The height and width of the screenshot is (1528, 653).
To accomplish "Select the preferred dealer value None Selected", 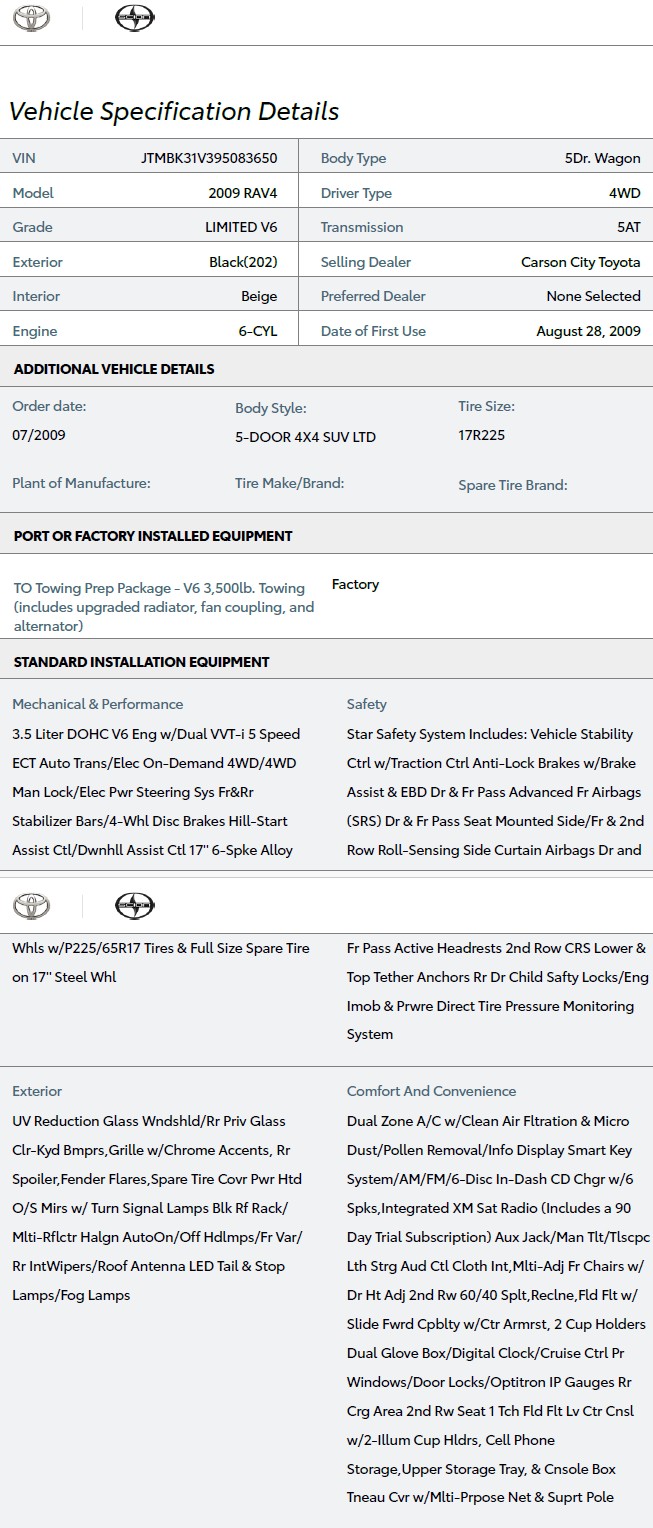I will point(593,296).
